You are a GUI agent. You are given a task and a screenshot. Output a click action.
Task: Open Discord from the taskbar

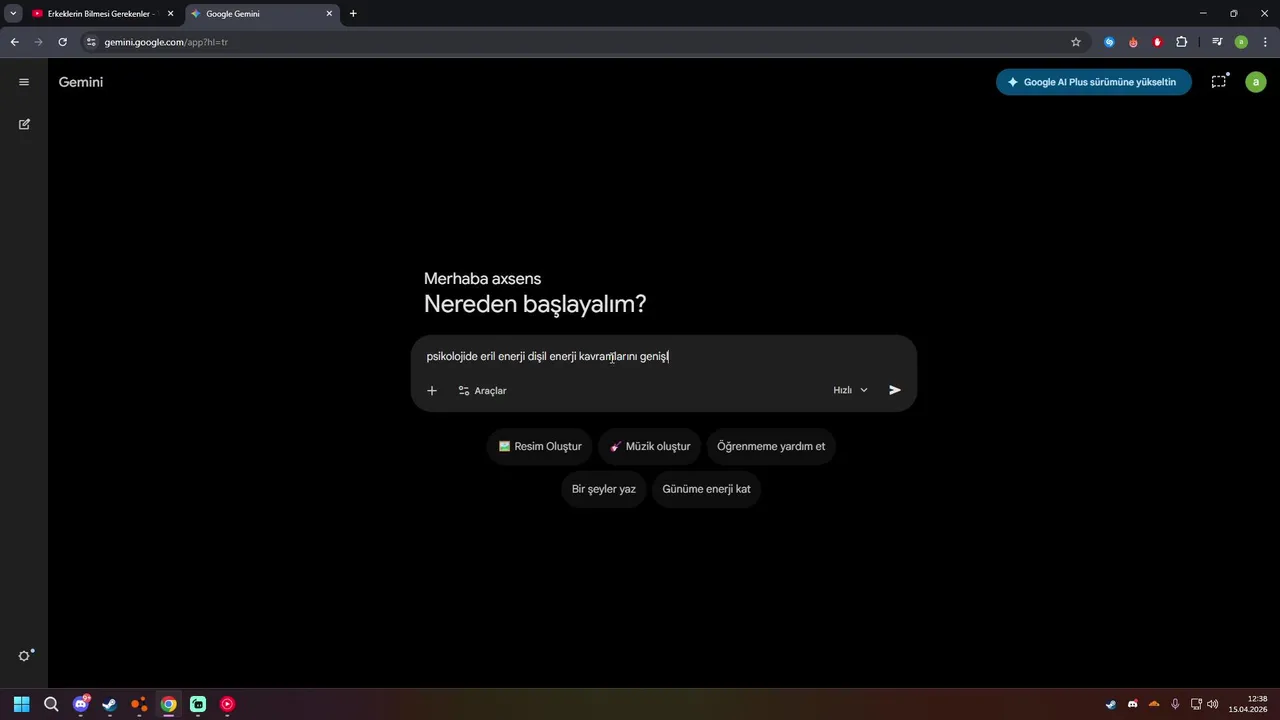(x=81, y=704)
